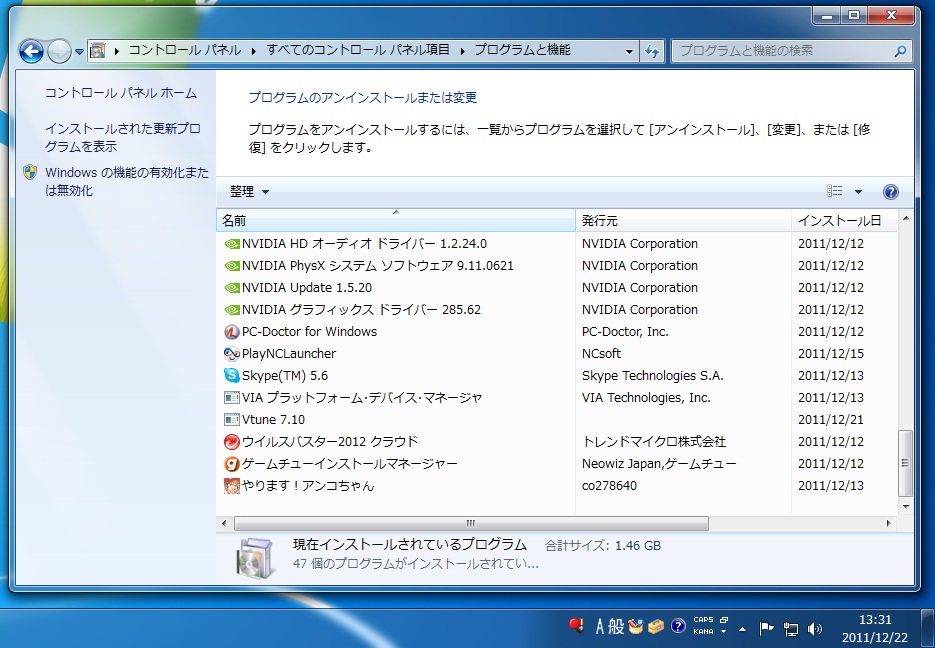Select the PlayNCLauncher icon
Image resolution: width=935 pixels, height=648 pixels.
point(232,354)
